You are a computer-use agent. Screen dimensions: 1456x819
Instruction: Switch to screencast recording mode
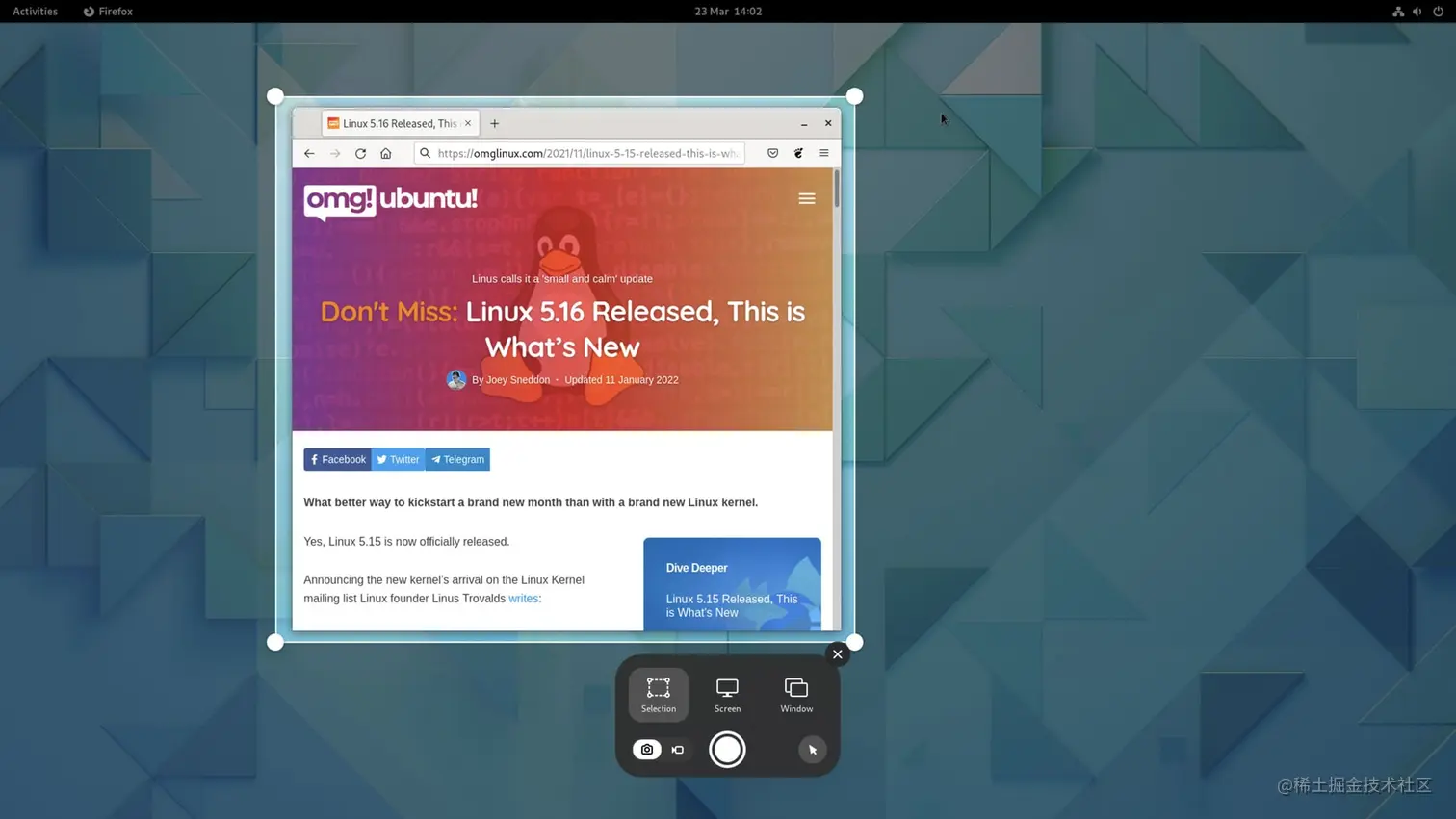[678, 750]
